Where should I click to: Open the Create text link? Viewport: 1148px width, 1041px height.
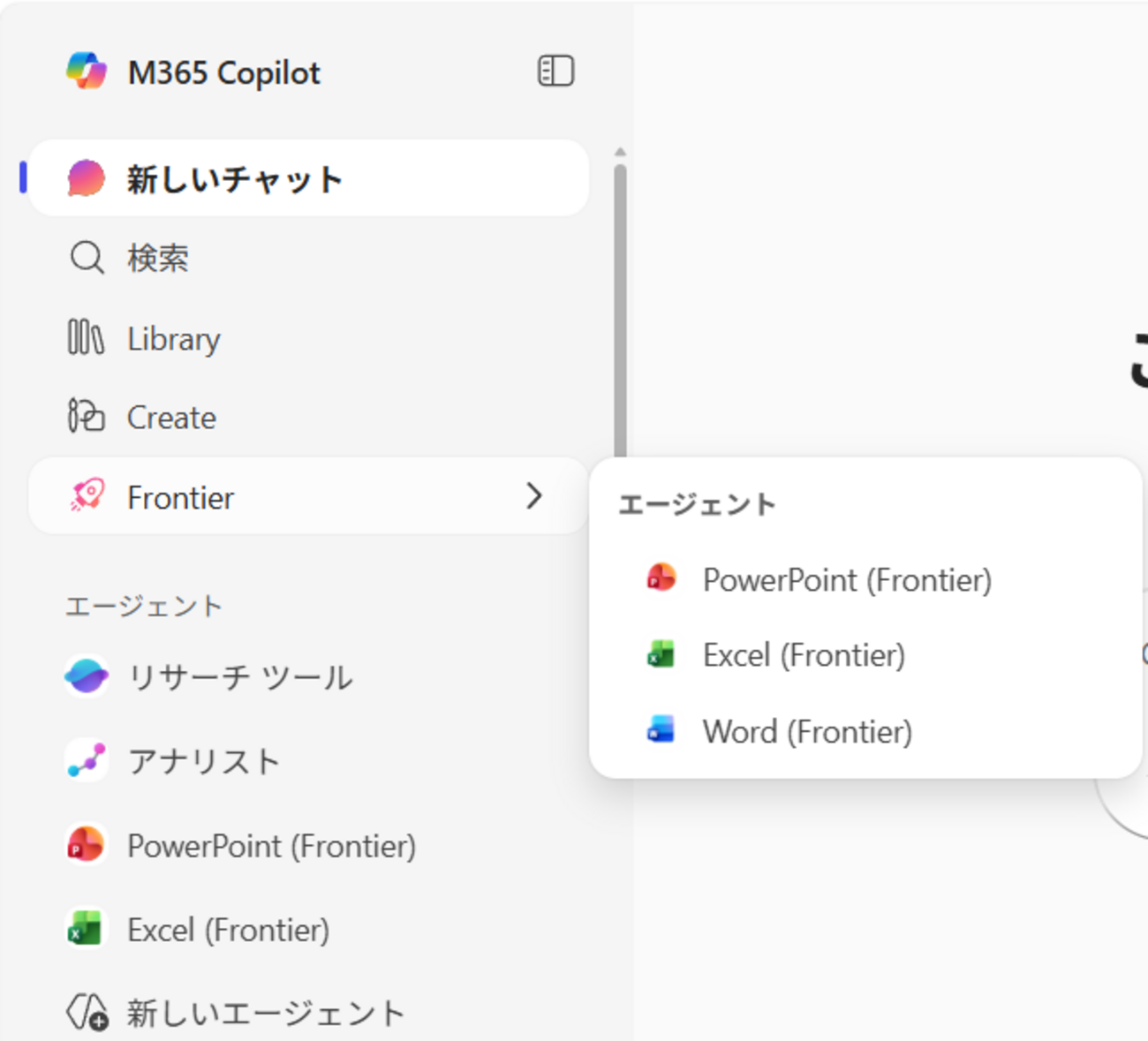click(171, 418)
